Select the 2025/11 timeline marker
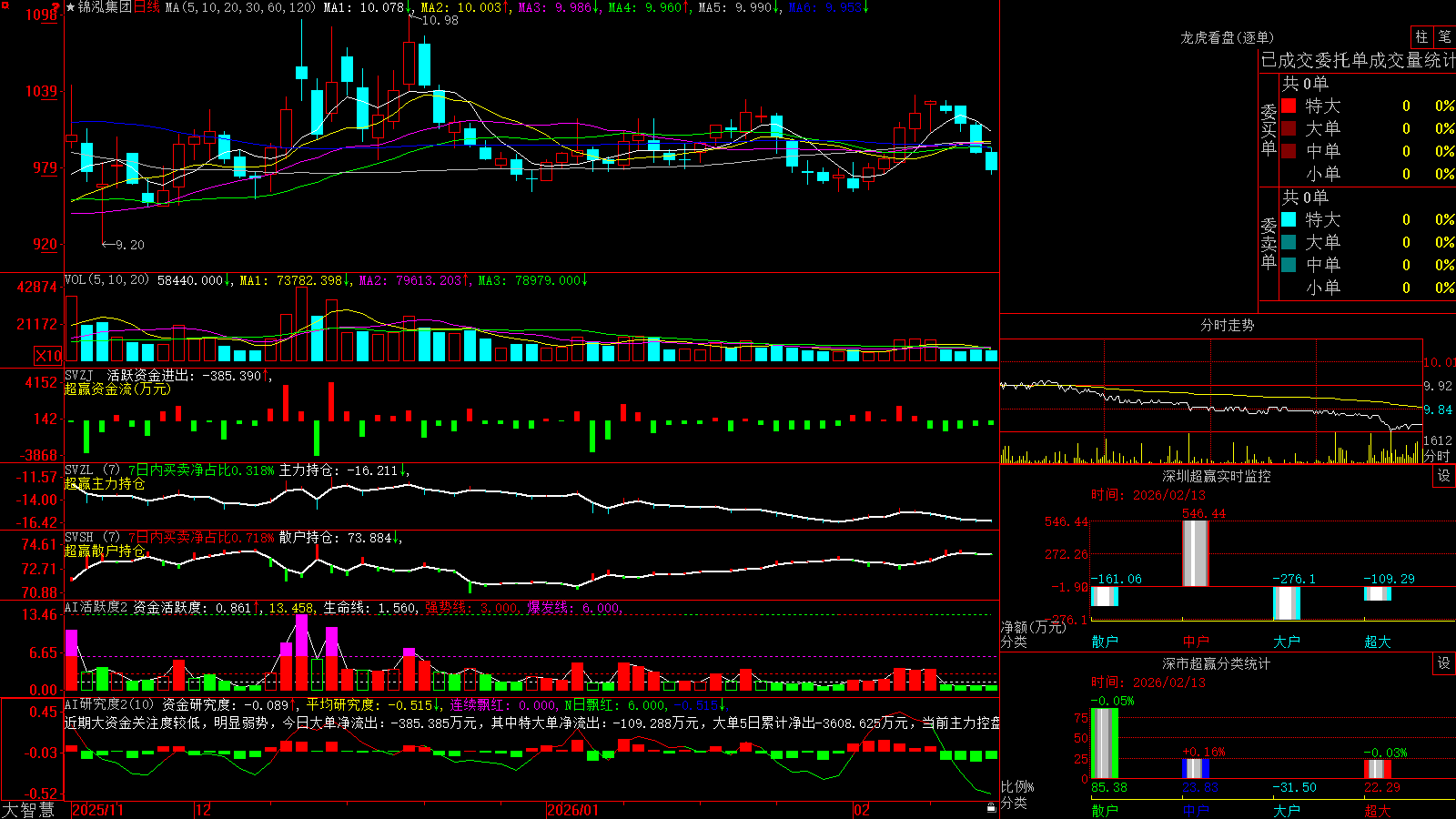 97,810
